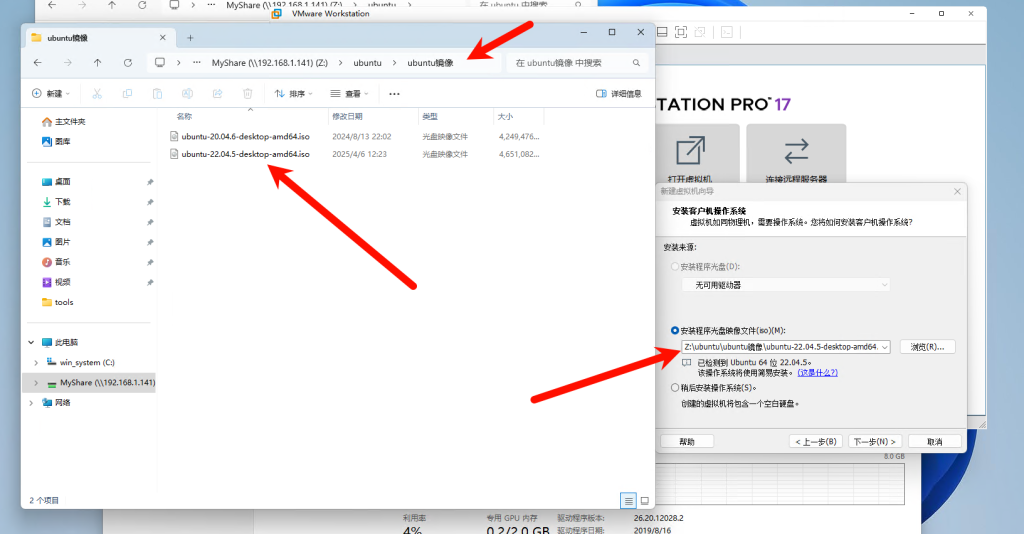Click < 上一步(B) in the wizard
The height and width of the screenshot is (534, 1024).
(816, 441)
